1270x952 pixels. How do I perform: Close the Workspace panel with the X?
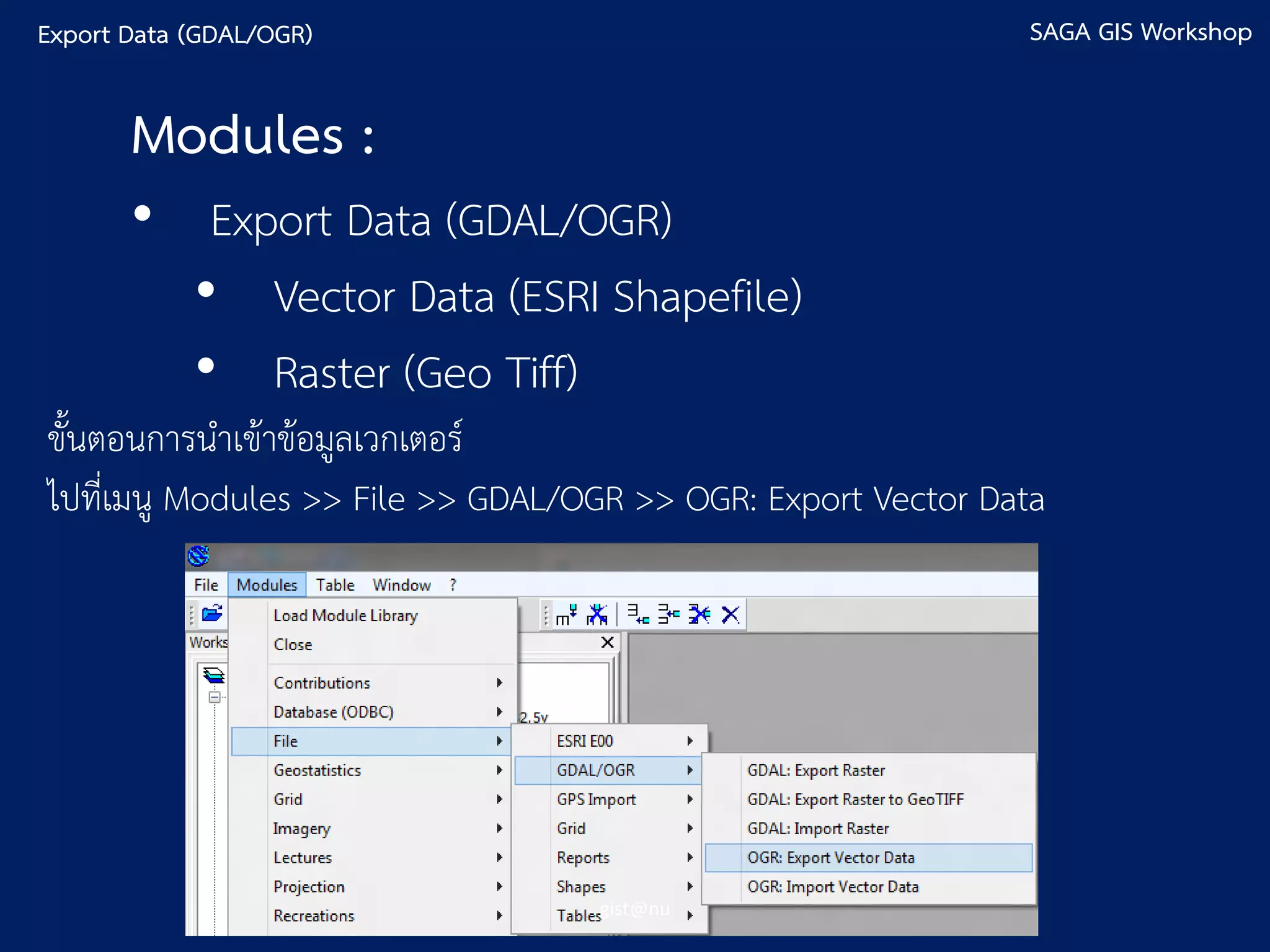(608, 642)
